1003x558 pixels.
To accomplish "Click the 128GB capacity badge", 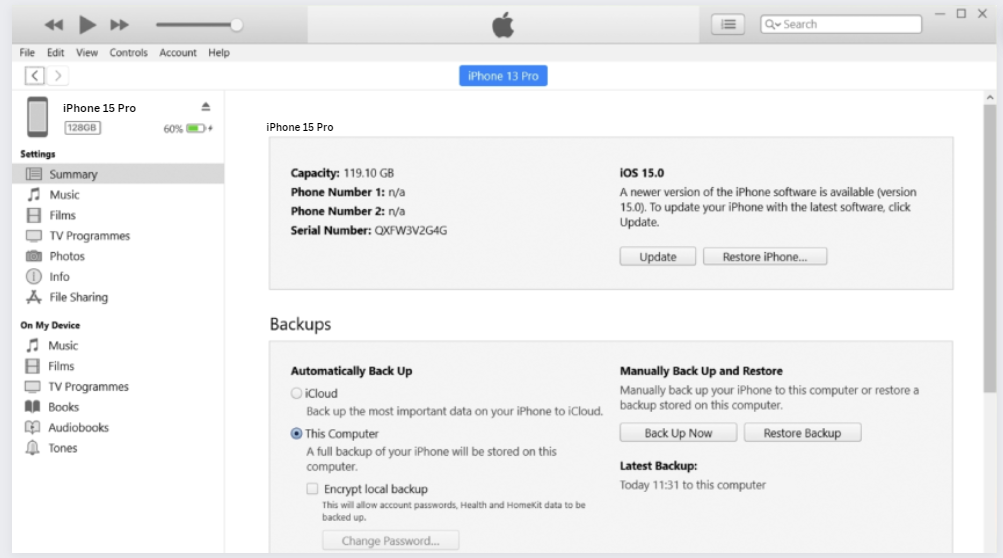I will [x=82, y=127].
